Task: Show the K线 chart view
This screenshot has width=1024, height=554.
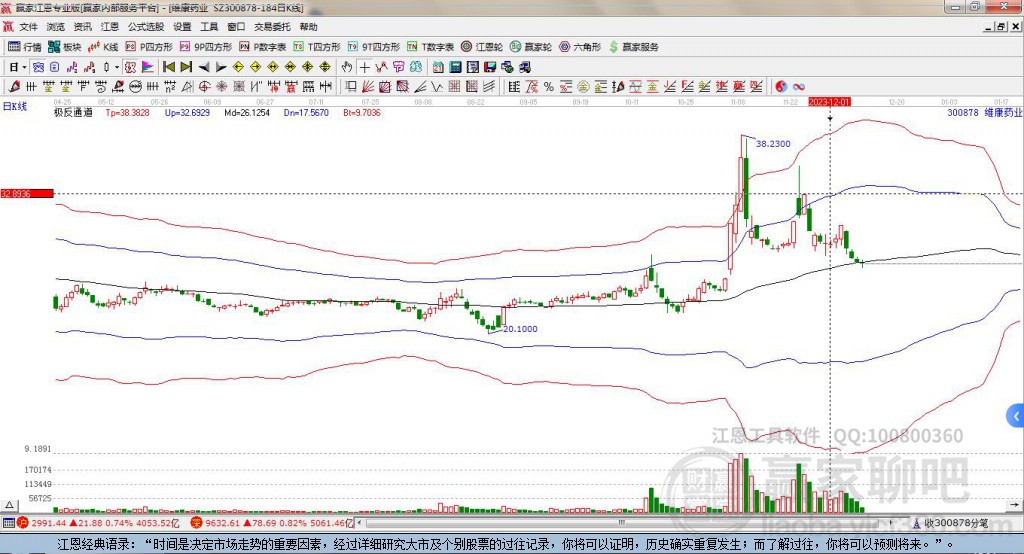Action: tap(103, 47)
